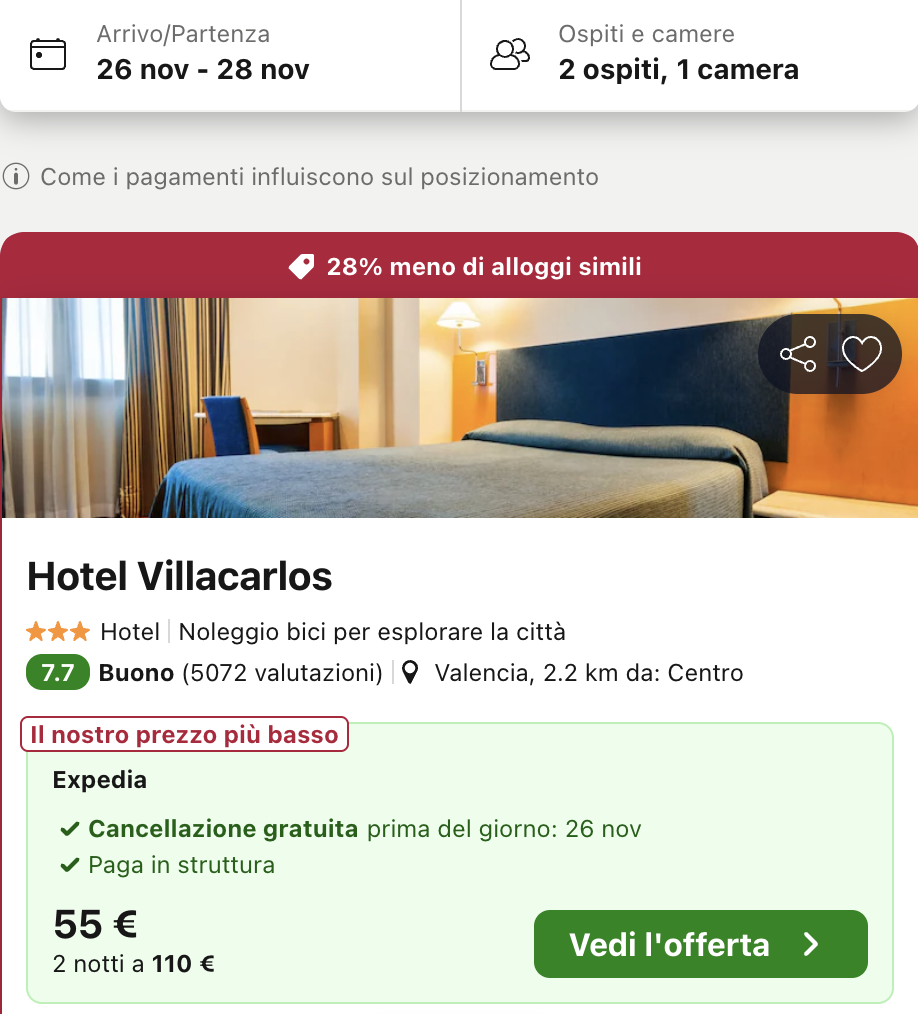Click the info icon about payment influence on ranking
918x1014 pixels.
(18, 176)
